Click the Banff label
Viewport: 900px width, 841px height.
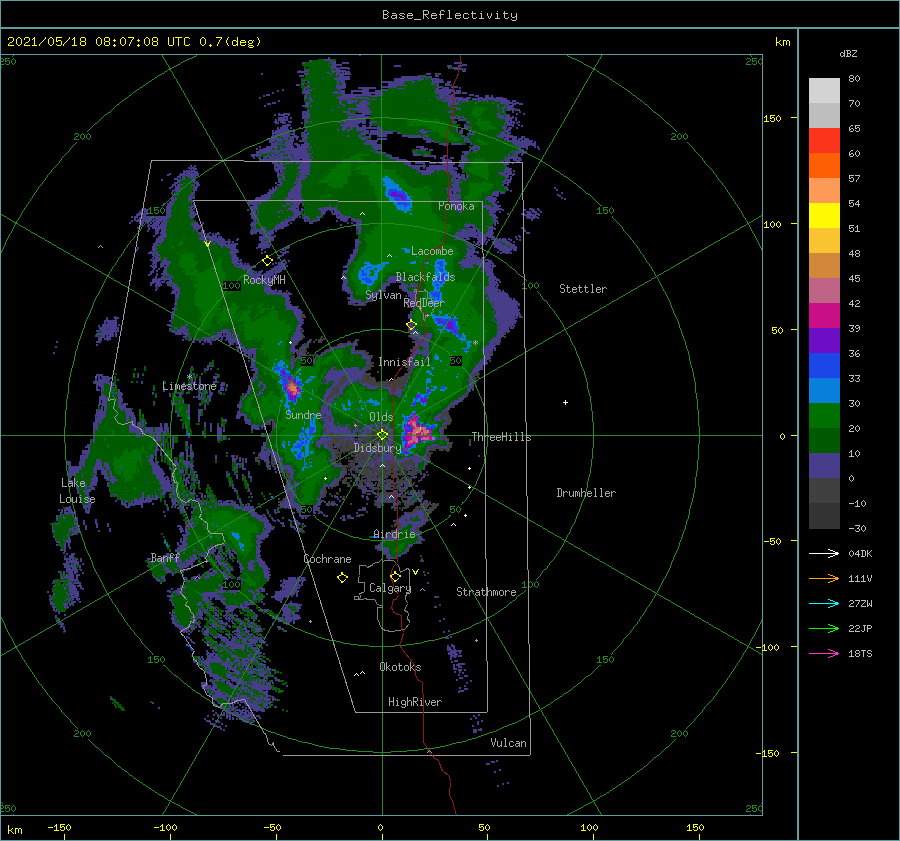tap(165, 557)
